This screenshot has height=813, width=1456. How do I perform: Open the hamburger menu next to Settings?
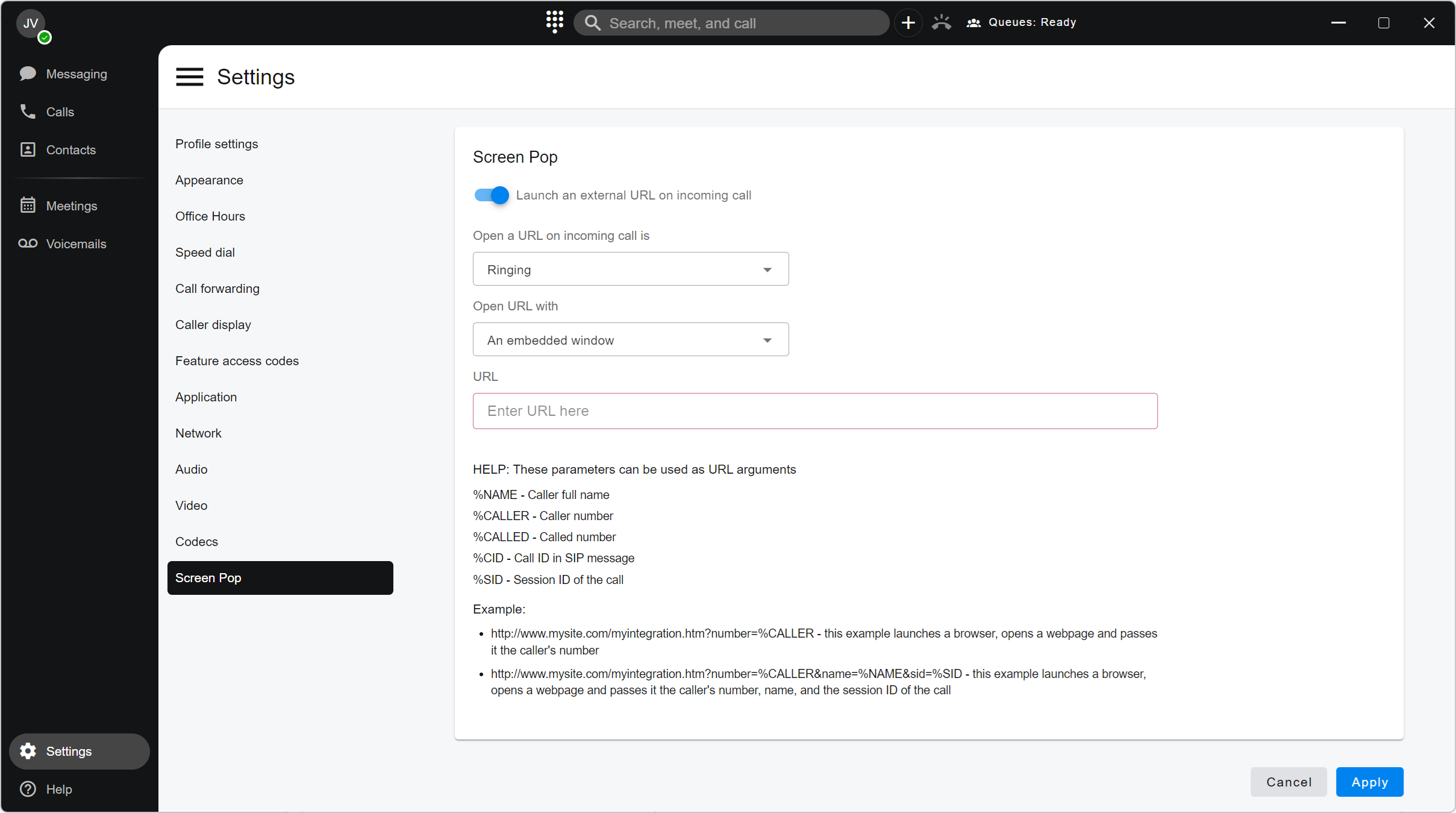point(189,77)
